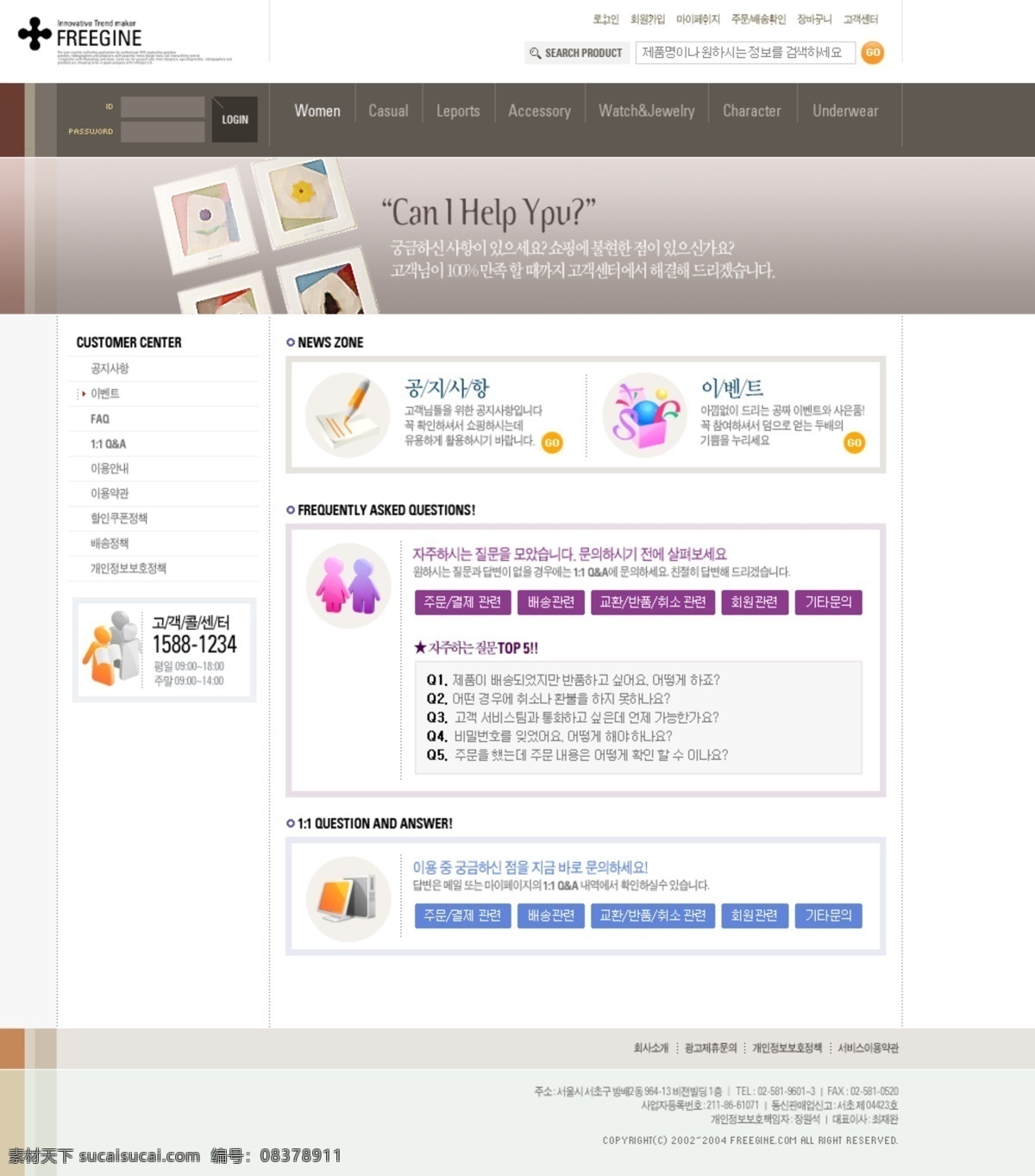
Task: Click the blue 주문/결제 관련 Q&A button
Action: coord(463,915)
